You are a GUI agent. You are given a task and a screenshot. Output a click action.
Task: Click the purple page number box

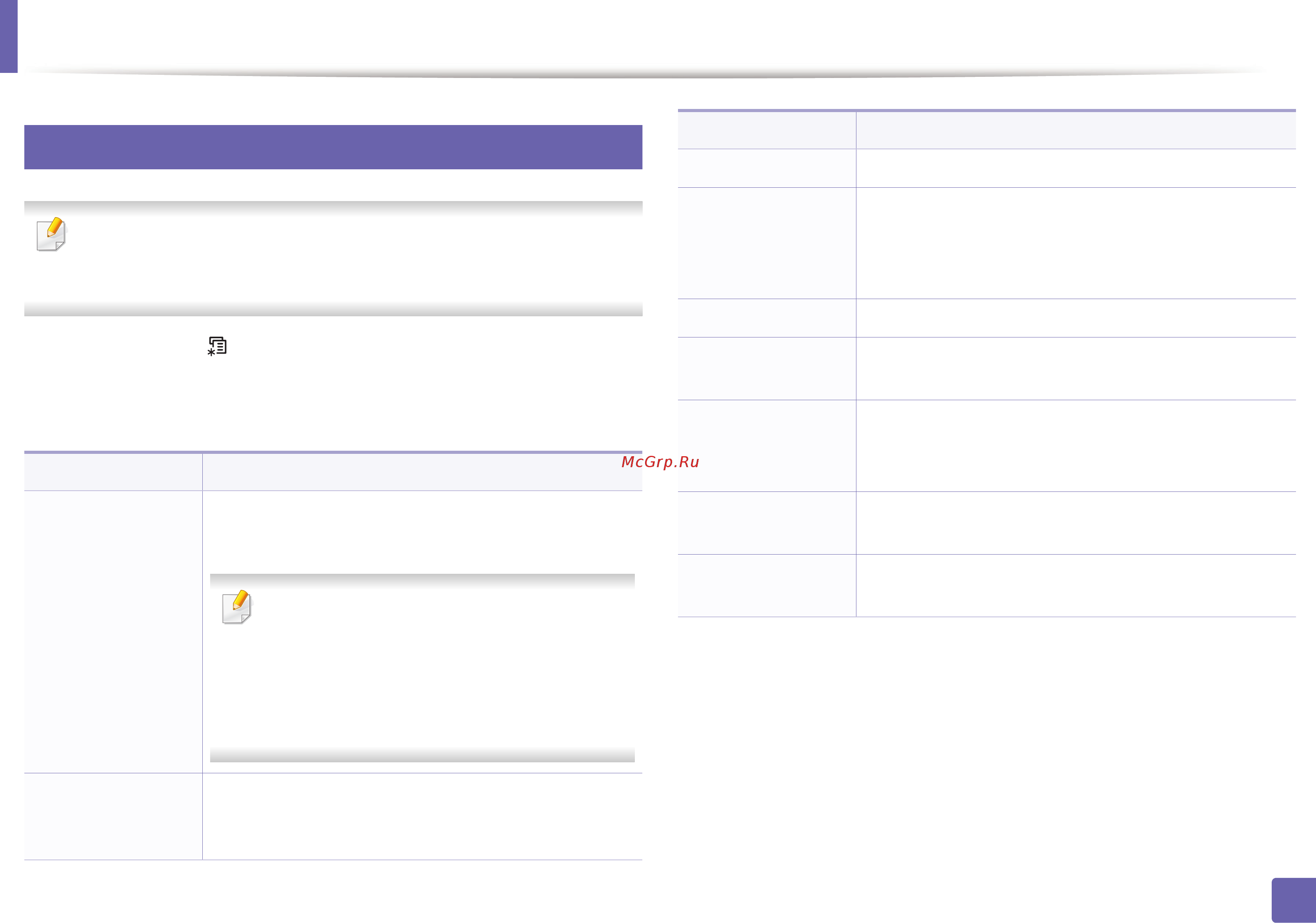1294,899
